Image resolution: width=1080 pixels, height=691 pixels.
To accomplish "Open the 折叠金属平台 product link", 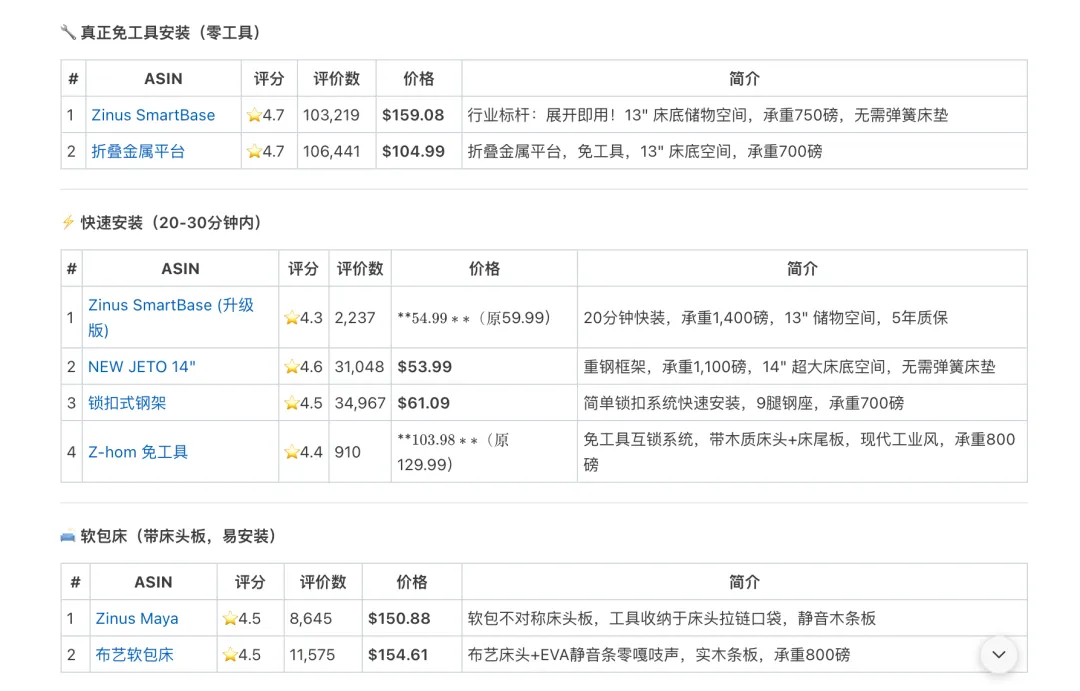I will (138, 152).
